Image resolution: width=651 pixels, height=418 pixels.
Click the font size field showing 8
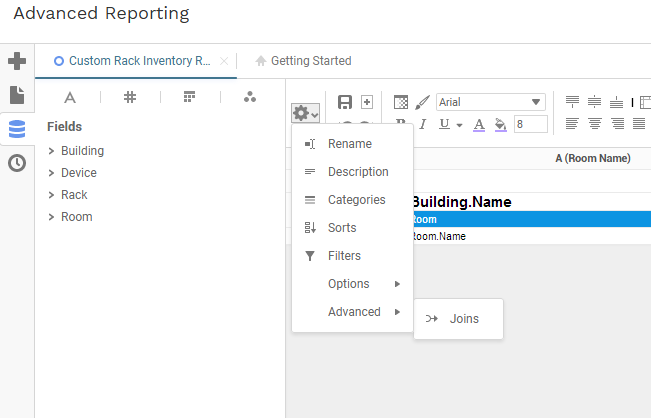click(531, 124)
